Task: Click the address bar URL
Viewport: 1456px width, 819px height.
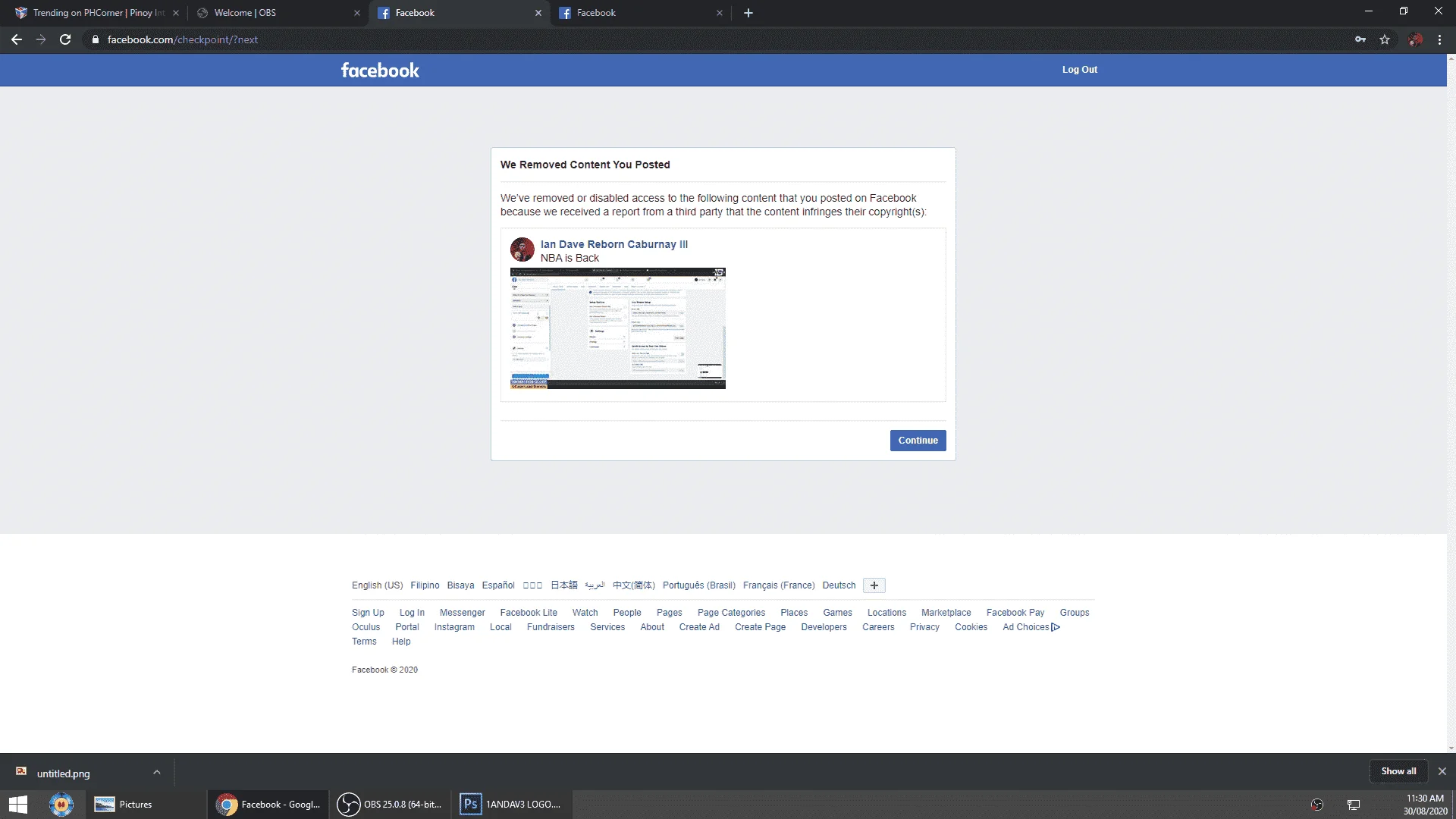Action: 183,39
